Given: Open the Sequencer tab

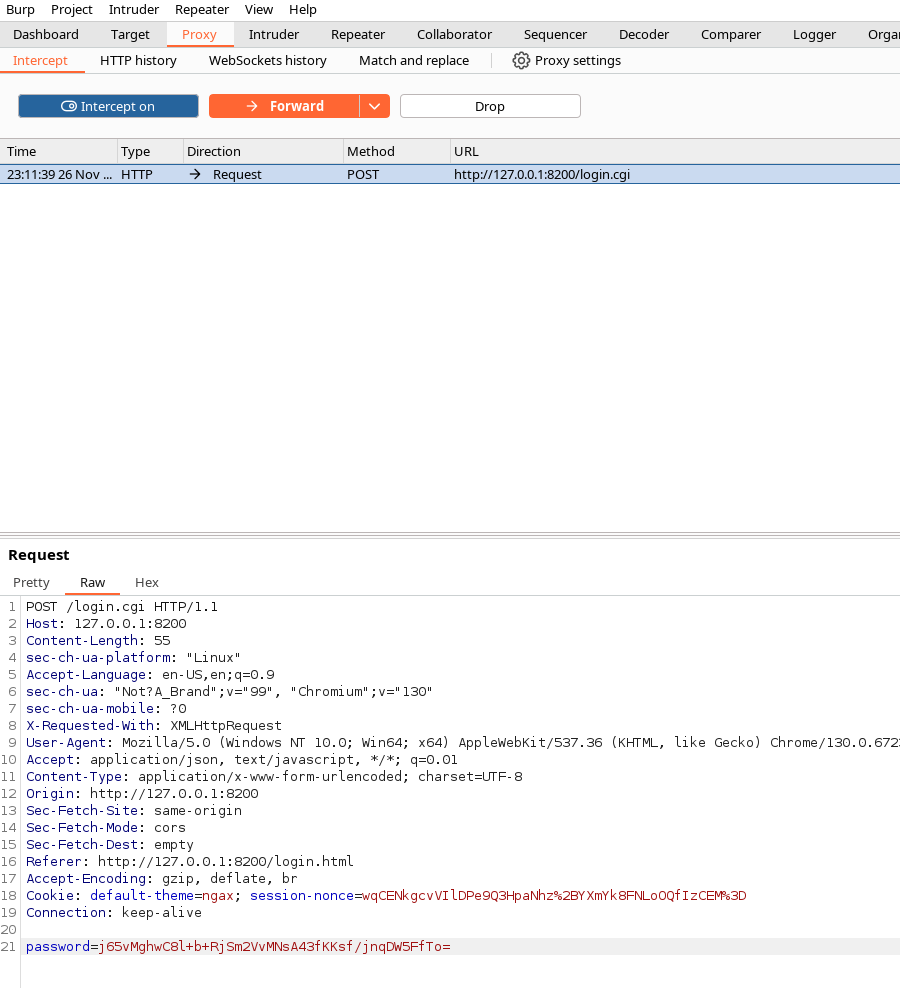Looking at the screenshot, I should [555, 35].
